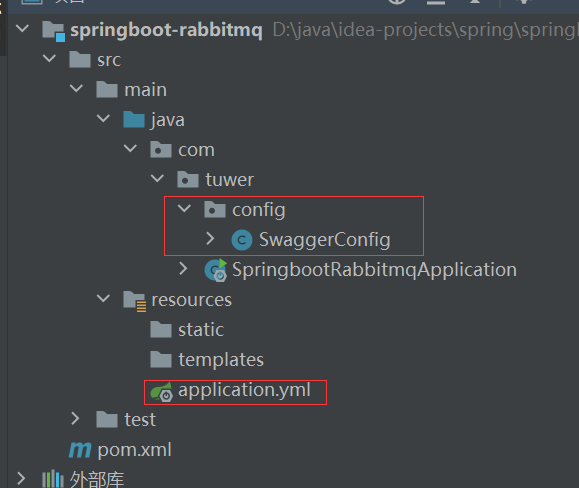This screenshot has height=488, width=579.
Task: Collapse the resources folder
Action: (103, 298)
